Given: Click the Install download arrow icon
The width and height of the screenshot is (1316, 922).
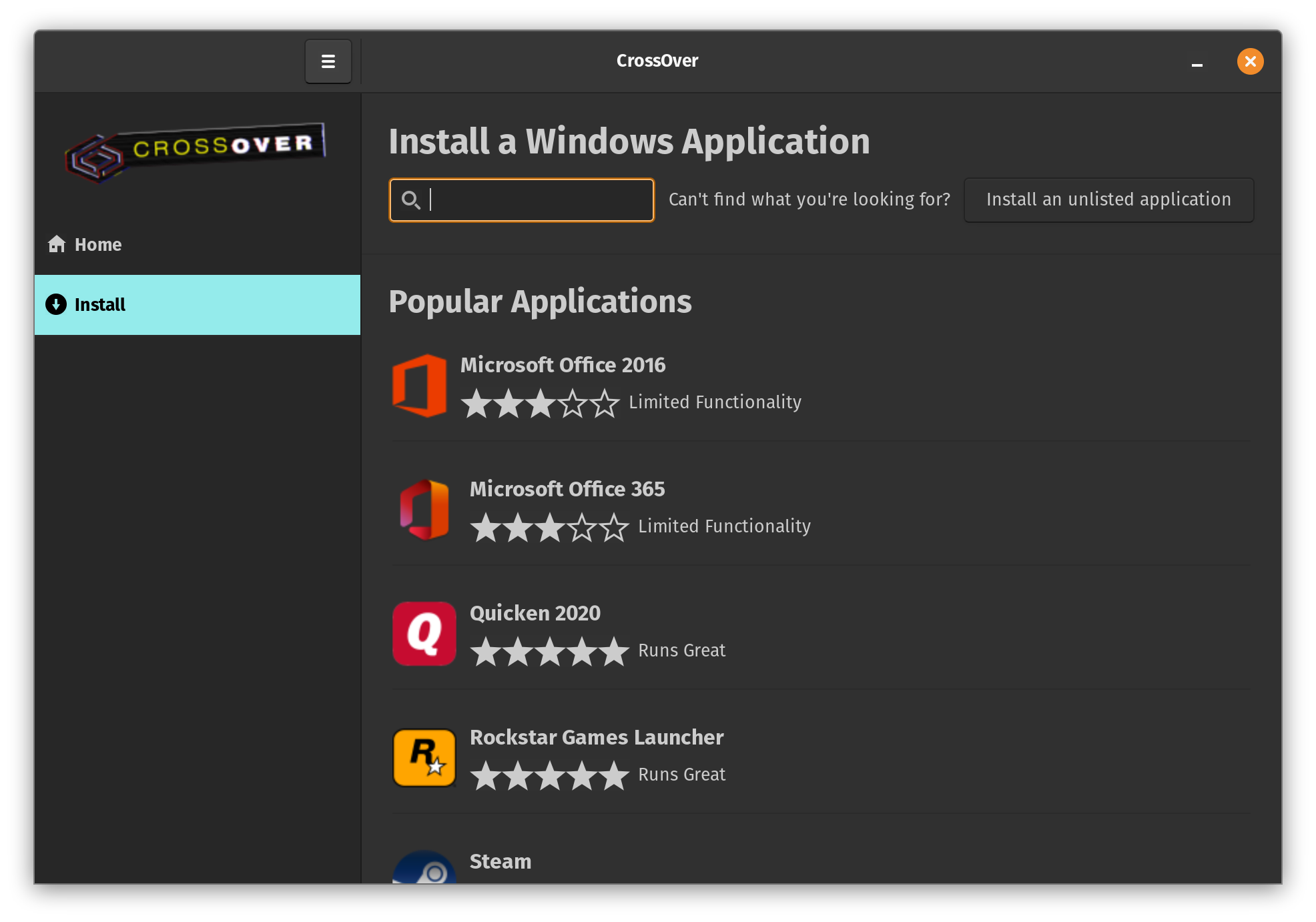Looking at the screenshot, I should tap(56, 304).
